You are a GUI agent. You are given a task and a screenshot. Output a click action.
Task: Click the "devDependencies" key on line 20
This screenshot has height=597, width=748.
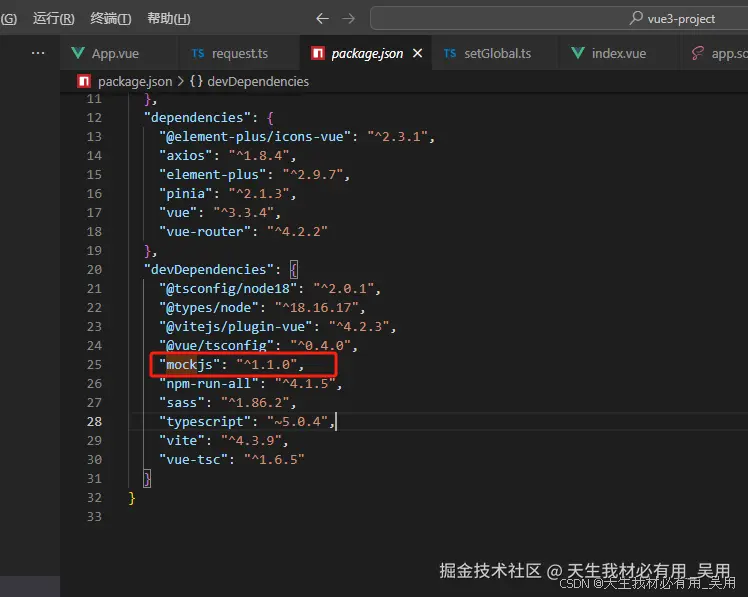point(208,270)
